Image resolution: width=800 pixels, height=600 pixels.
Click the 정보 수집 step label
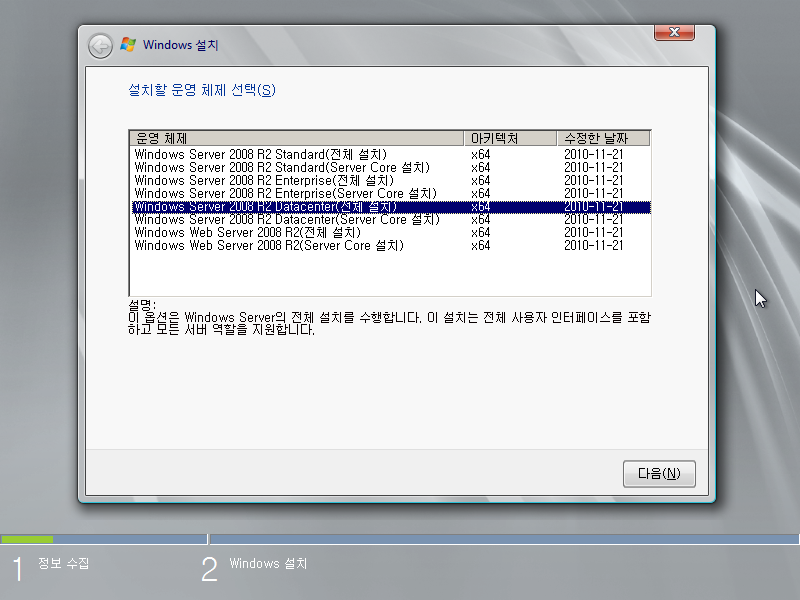click(64, 563)
